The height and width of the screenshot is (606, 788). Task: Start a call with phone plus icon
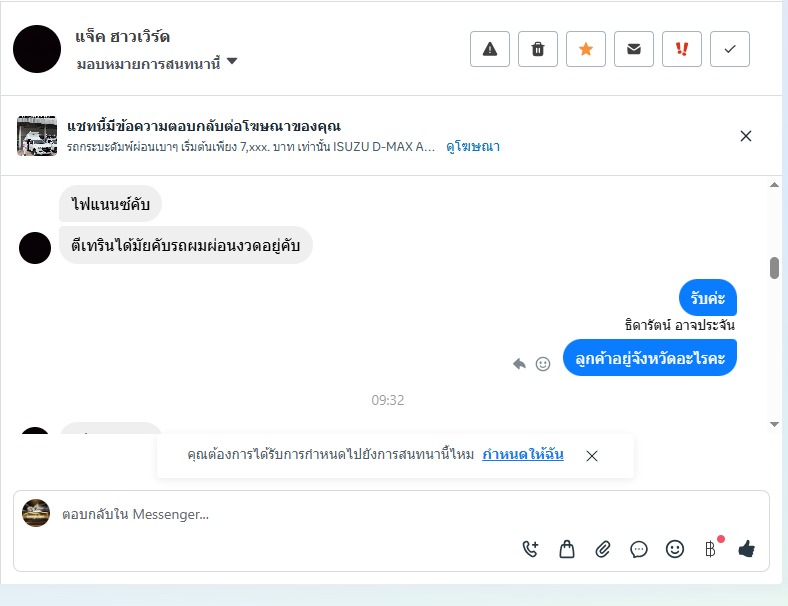tap(531, 549)
